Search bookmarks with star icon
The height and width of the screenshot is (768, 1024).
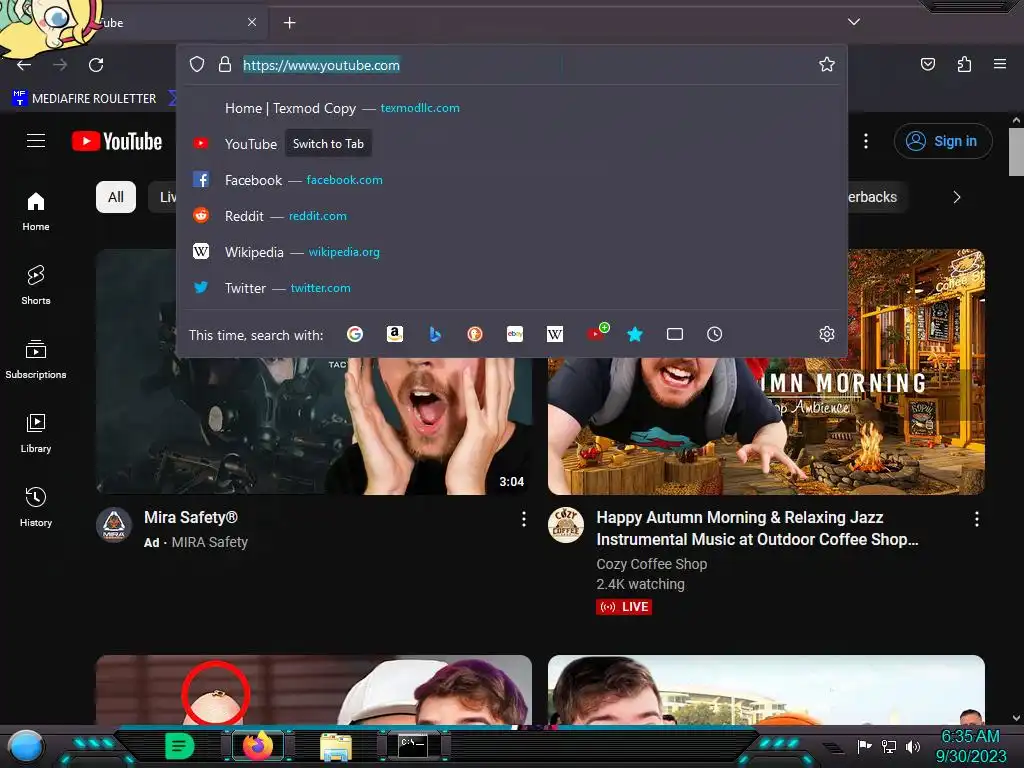point(635,334)
